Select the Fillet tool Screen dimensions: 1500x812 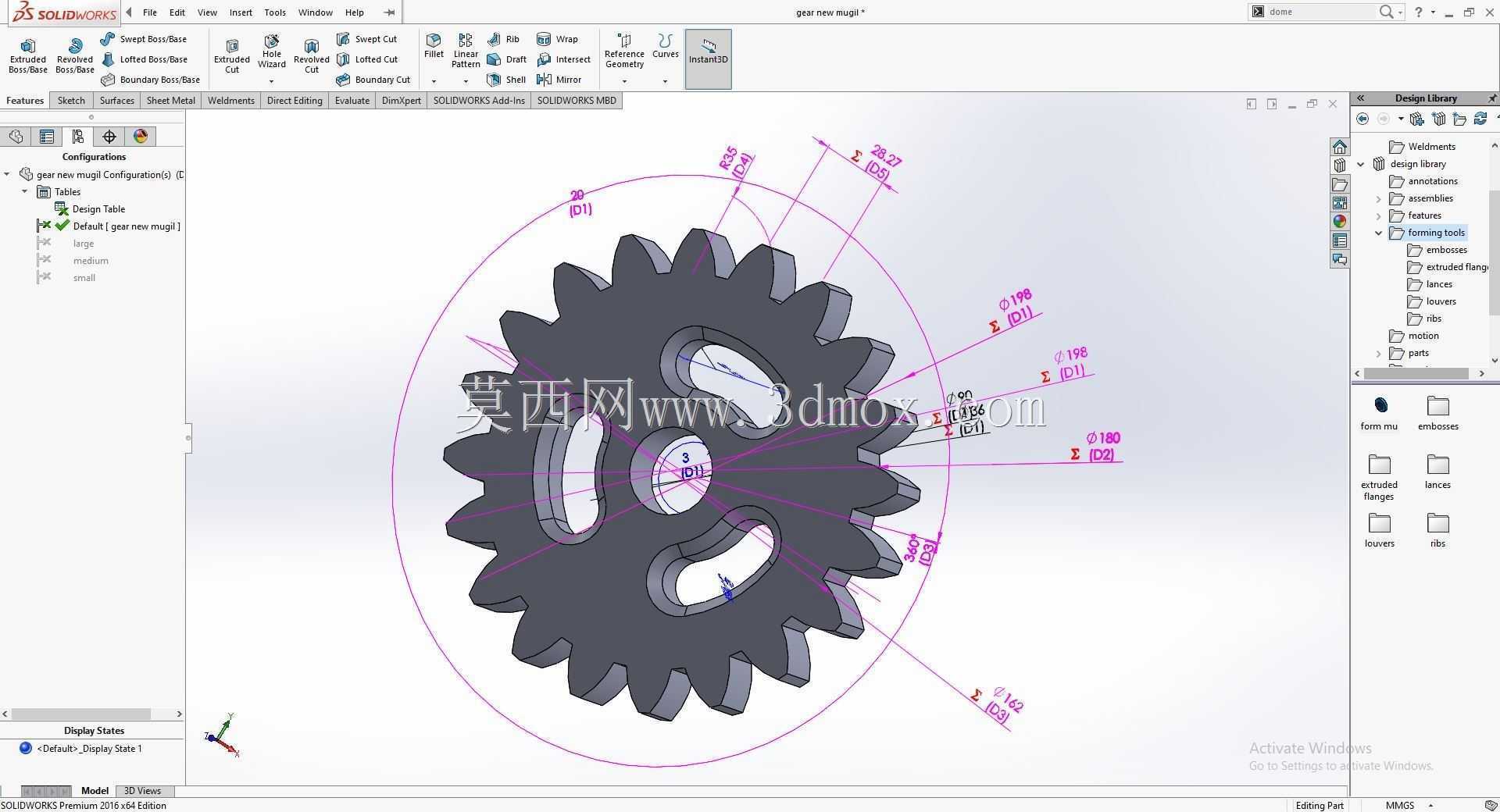click(x=434, y=46)
